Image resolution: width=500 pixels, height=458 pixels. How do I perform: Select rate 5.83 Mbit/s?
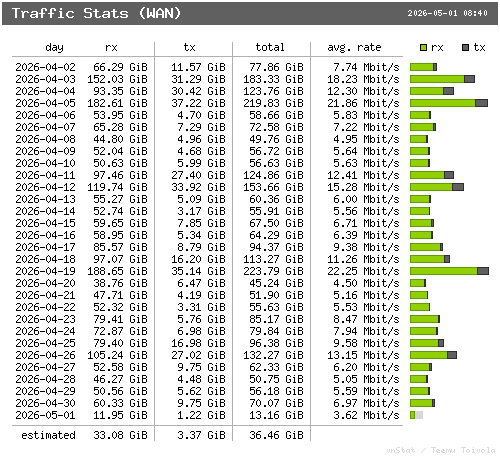[x=366, y=115]
